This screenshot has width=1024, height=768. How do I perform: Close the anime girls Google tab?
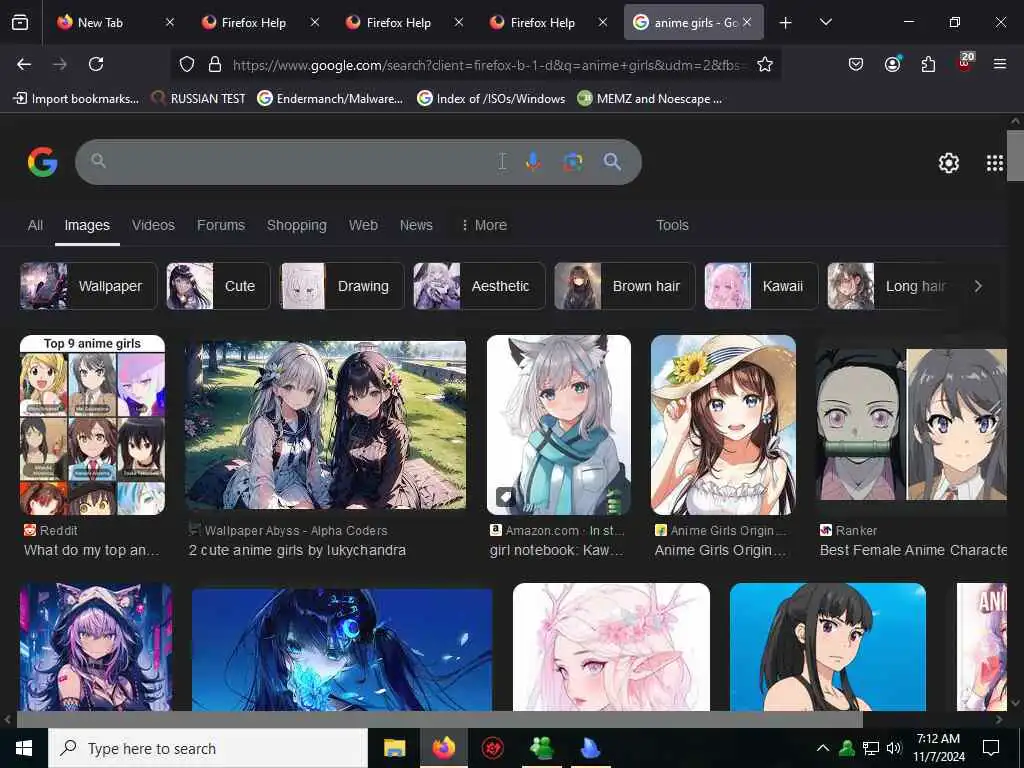[x=747, y=22]
